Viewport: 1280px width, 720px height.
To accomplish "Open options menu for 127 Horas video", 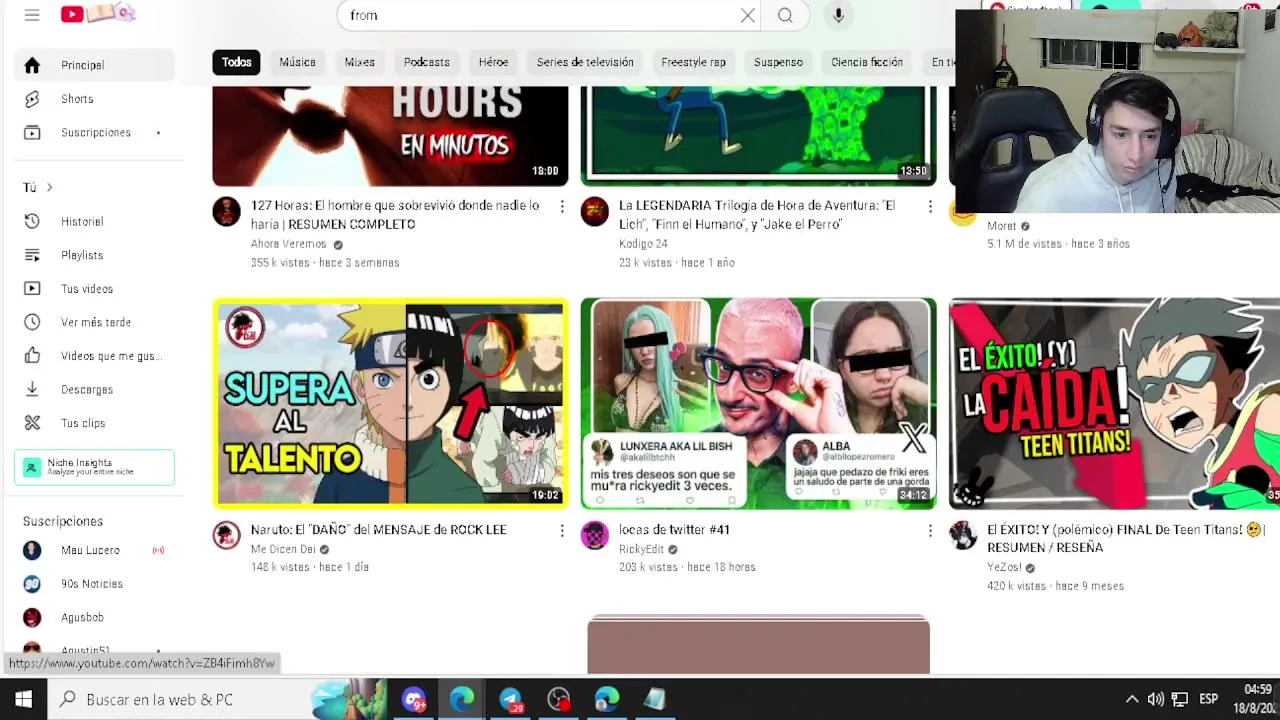I will pyautogui.click(x=562, y=206).
